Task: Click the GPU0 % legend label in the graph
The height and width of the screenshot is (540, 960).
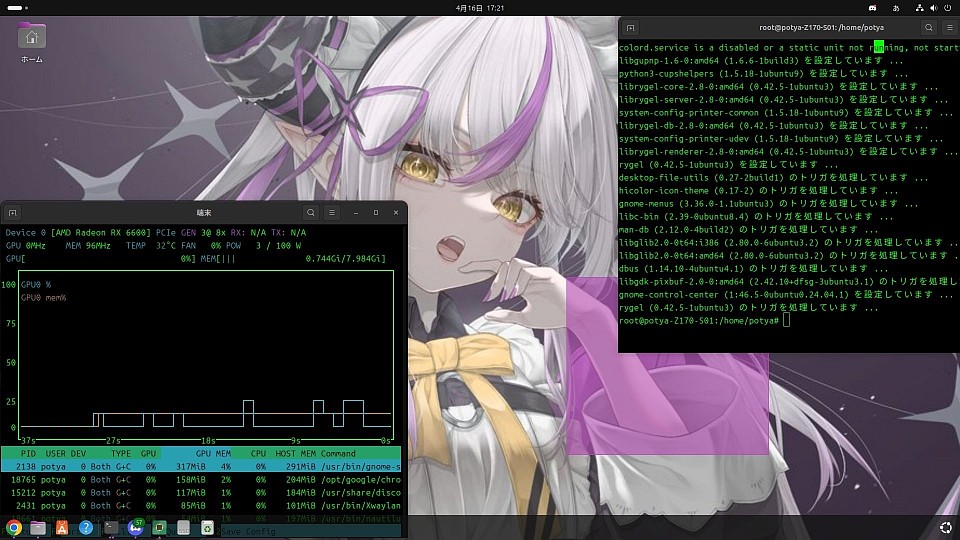Action: tap(36, 285)
